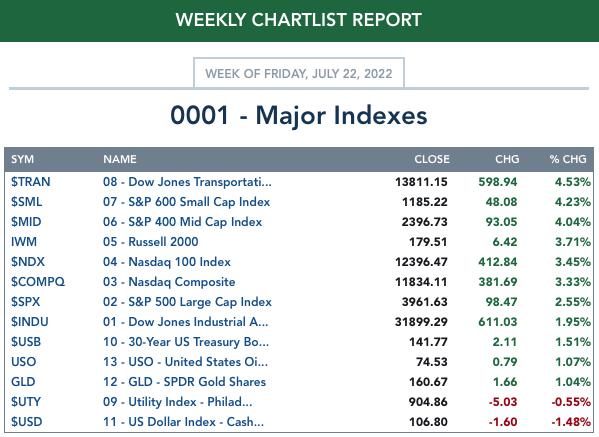Sort table by NAME column header

click(x=120, y=159)
